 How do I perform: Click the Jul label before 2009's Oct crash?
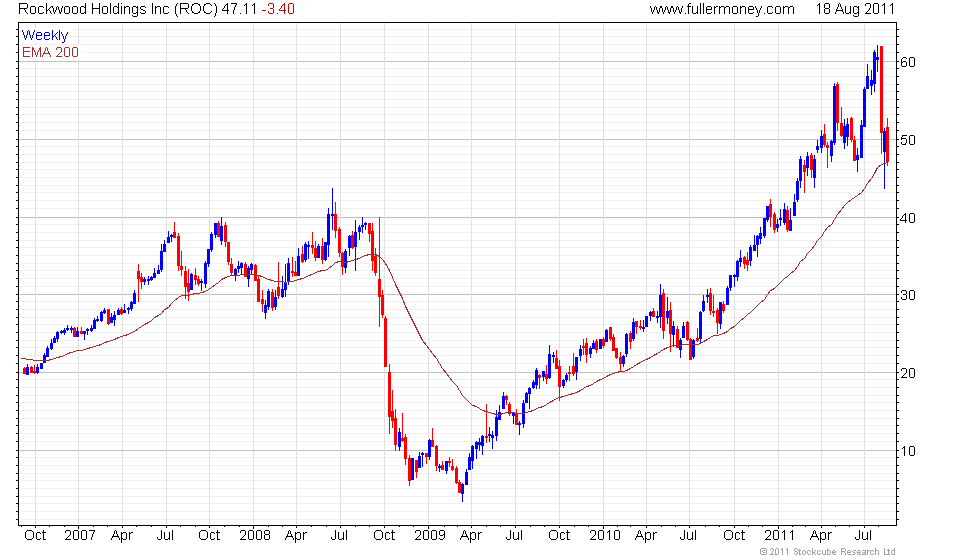coord(339,536)
